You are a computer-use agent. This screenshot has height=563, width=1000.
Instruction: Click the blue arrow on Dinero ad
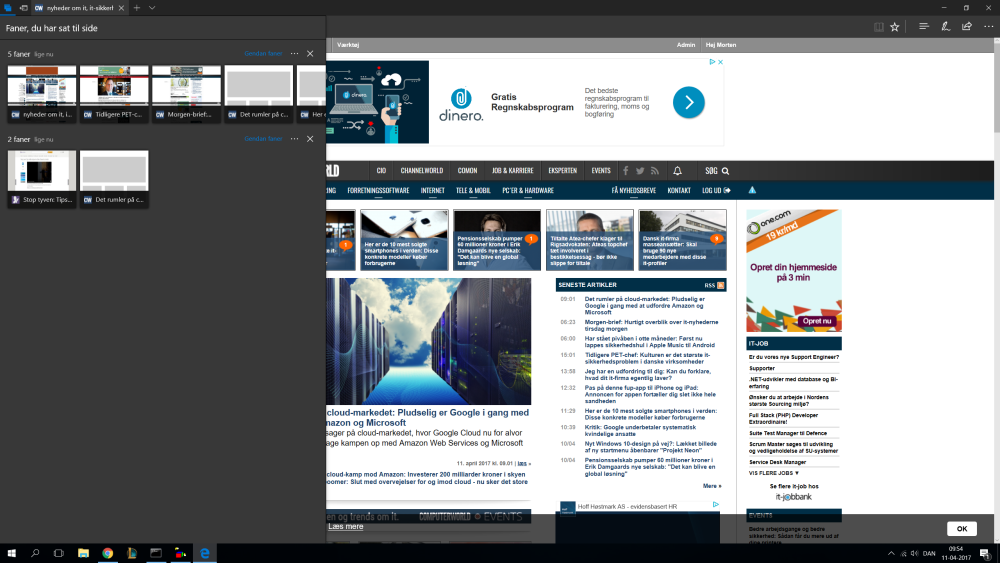click(688, 102)
